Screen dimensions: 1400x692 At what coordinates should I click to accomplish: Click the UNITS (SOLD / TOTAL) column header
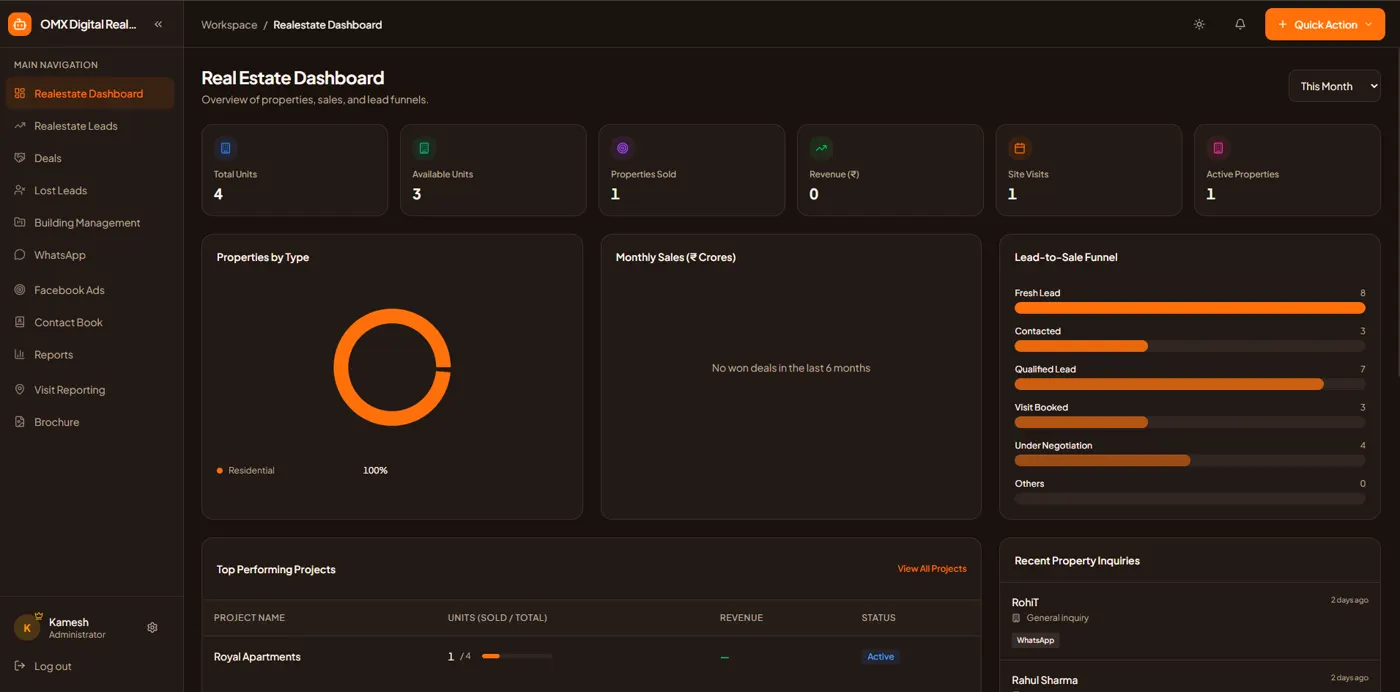[497, 618]
